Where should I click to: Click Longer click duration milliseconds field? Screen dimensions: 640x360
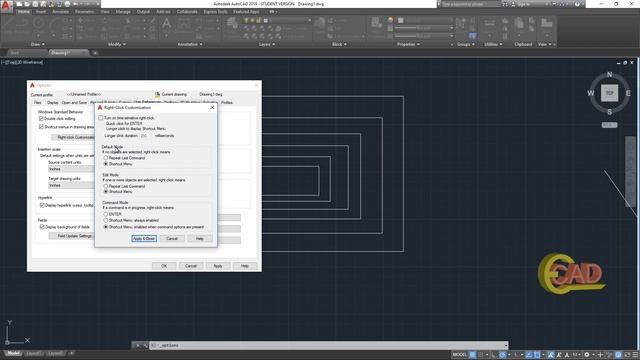coord(146,136)
